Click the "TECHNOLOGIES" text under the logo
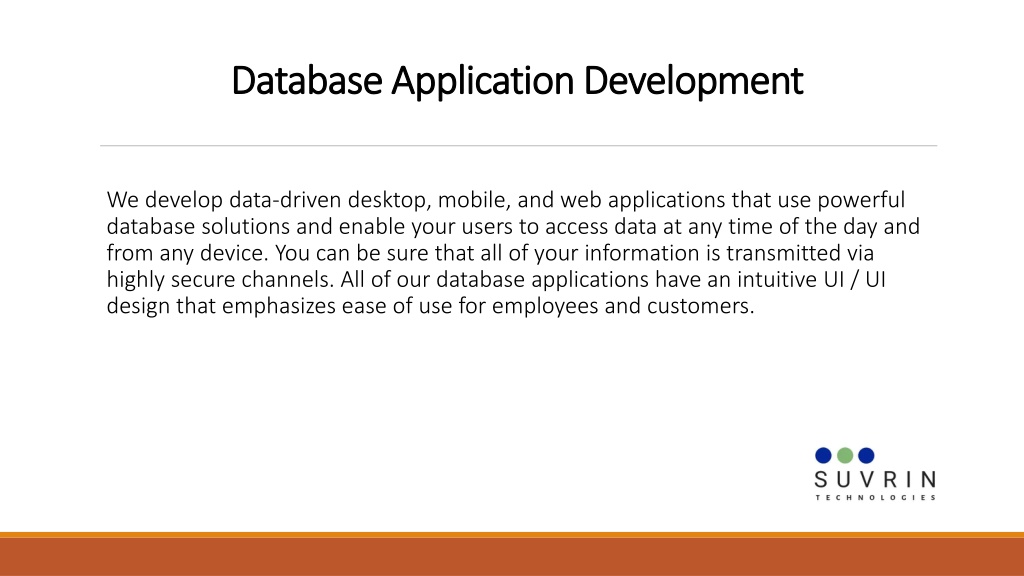Image resolution: width=1024 pixels, height=576 pixels. pos(875,498)
